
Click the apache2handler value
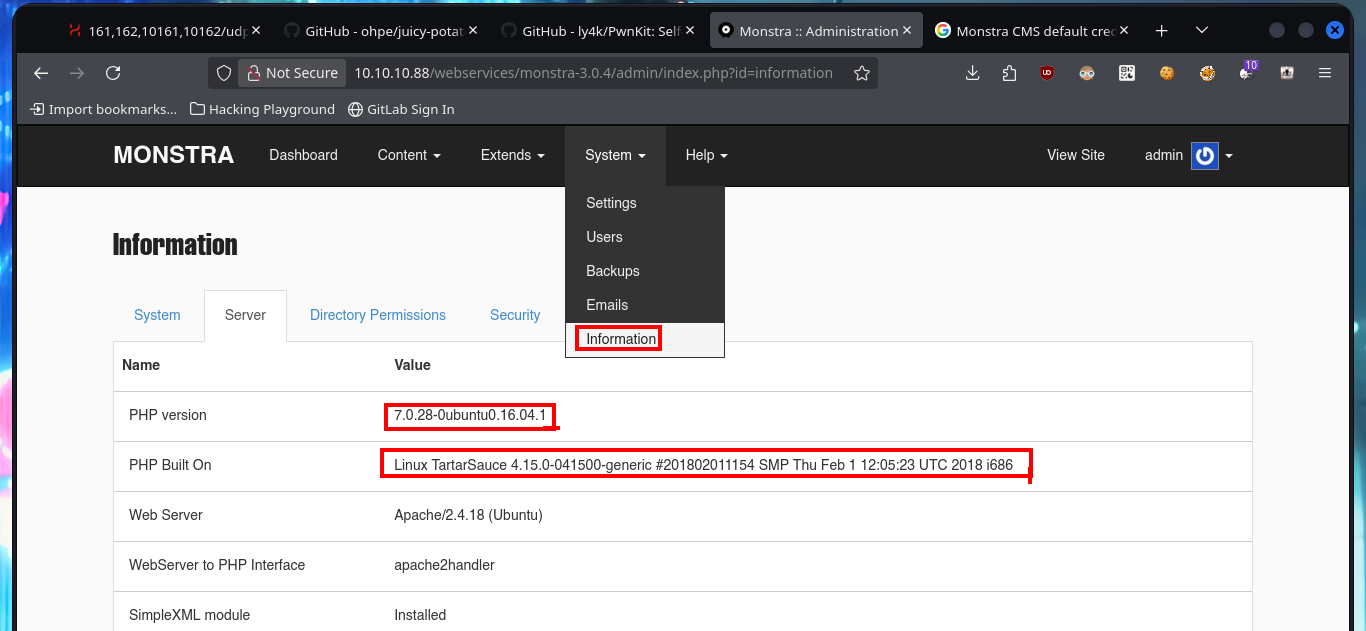pos(444,565)
